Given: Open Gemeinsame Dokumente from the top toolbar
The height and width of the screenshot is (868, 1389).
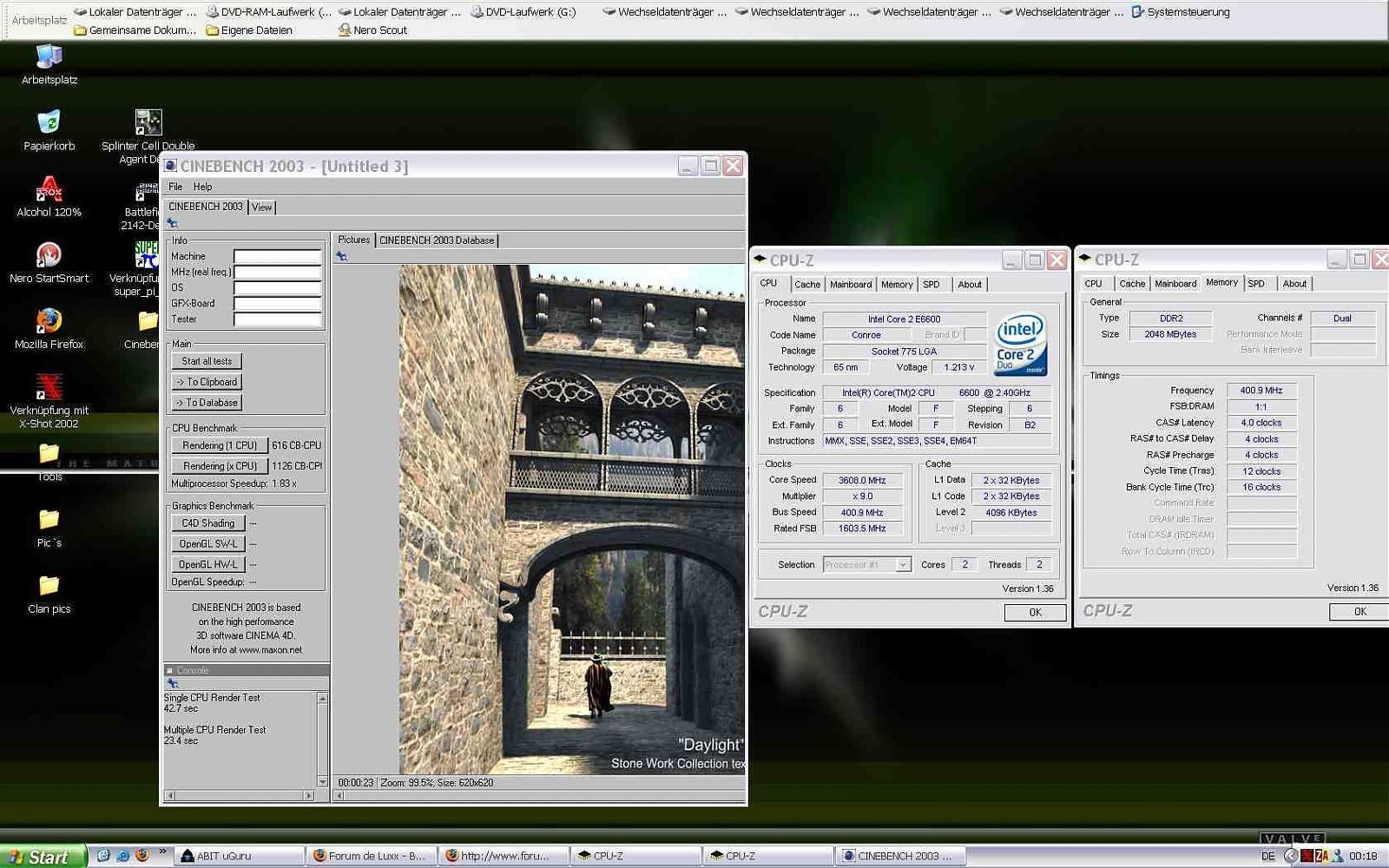Looking at the screenshot, I should pyautogui.click(x=135, y=30).
